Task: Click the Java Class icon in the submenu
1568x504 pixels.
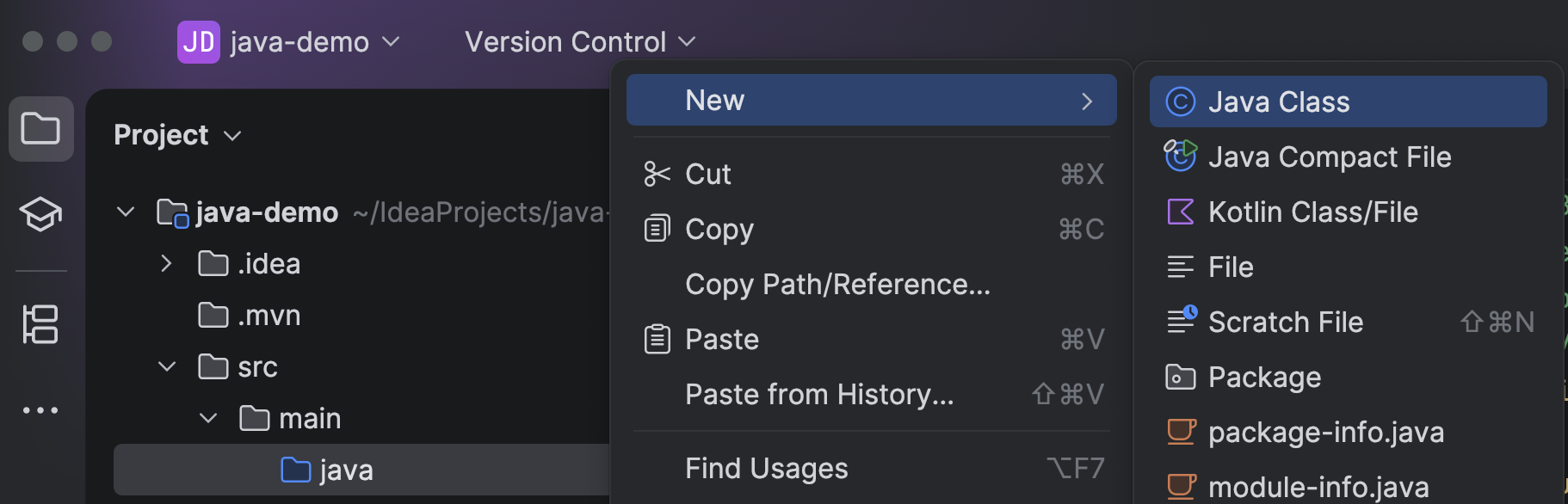Action: pos(1180,101)
